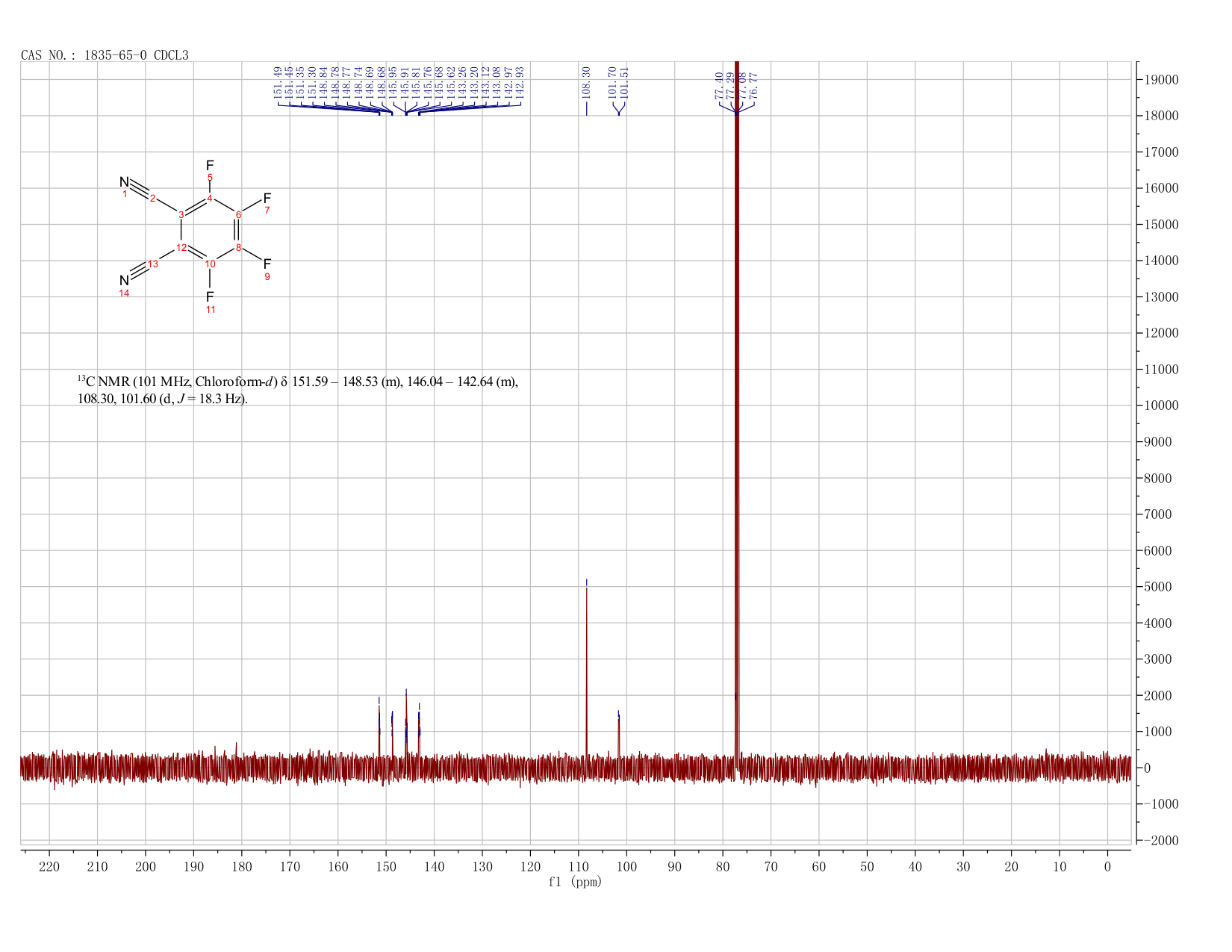Click carbon atom number 3 in structure
Image resolution: width=1232 pixels, height=952 pixels.
(x=181, y=215)
